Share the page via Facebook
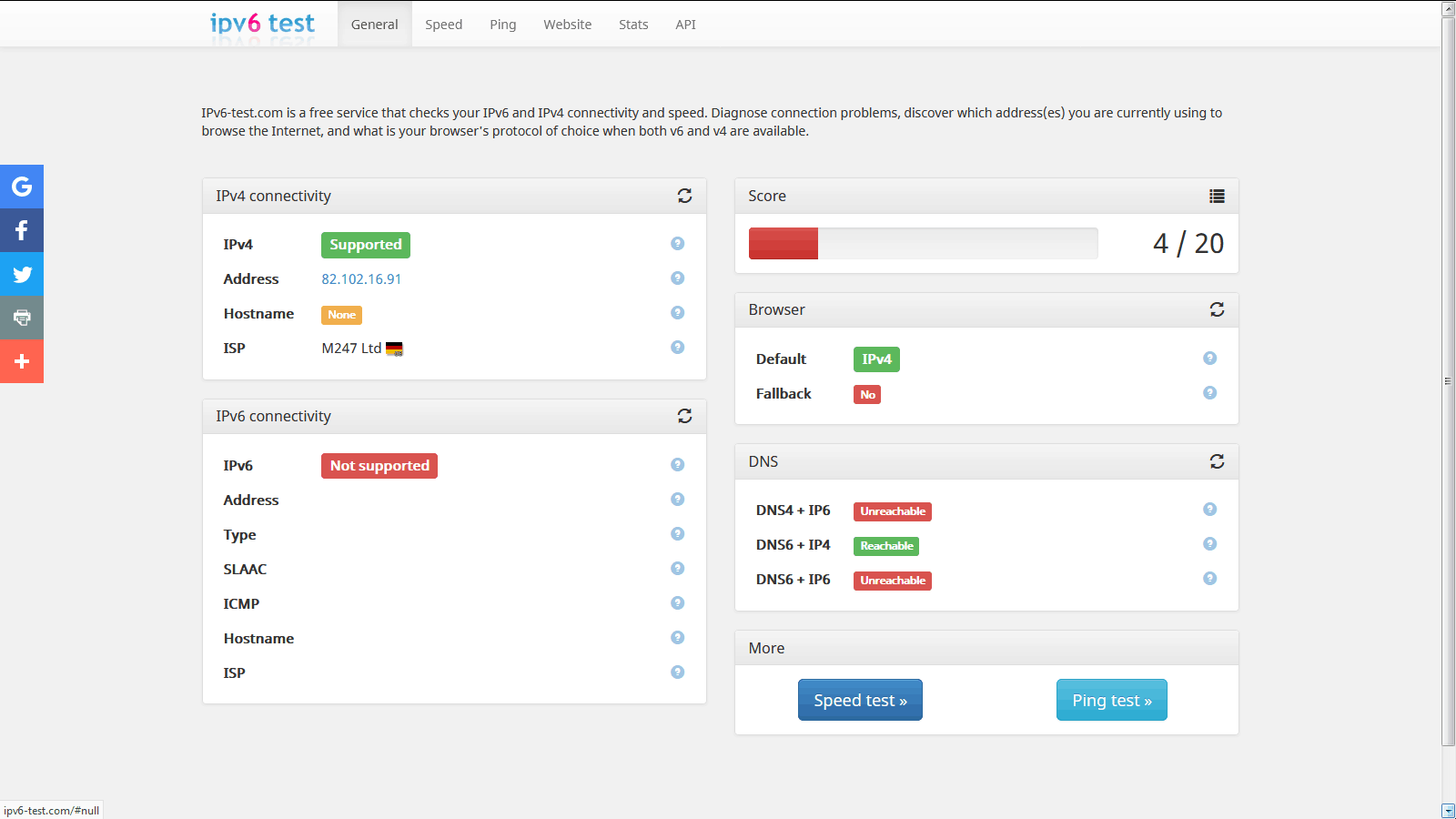This screenshot has width=1456, height=819. click(x=22, y=230)
